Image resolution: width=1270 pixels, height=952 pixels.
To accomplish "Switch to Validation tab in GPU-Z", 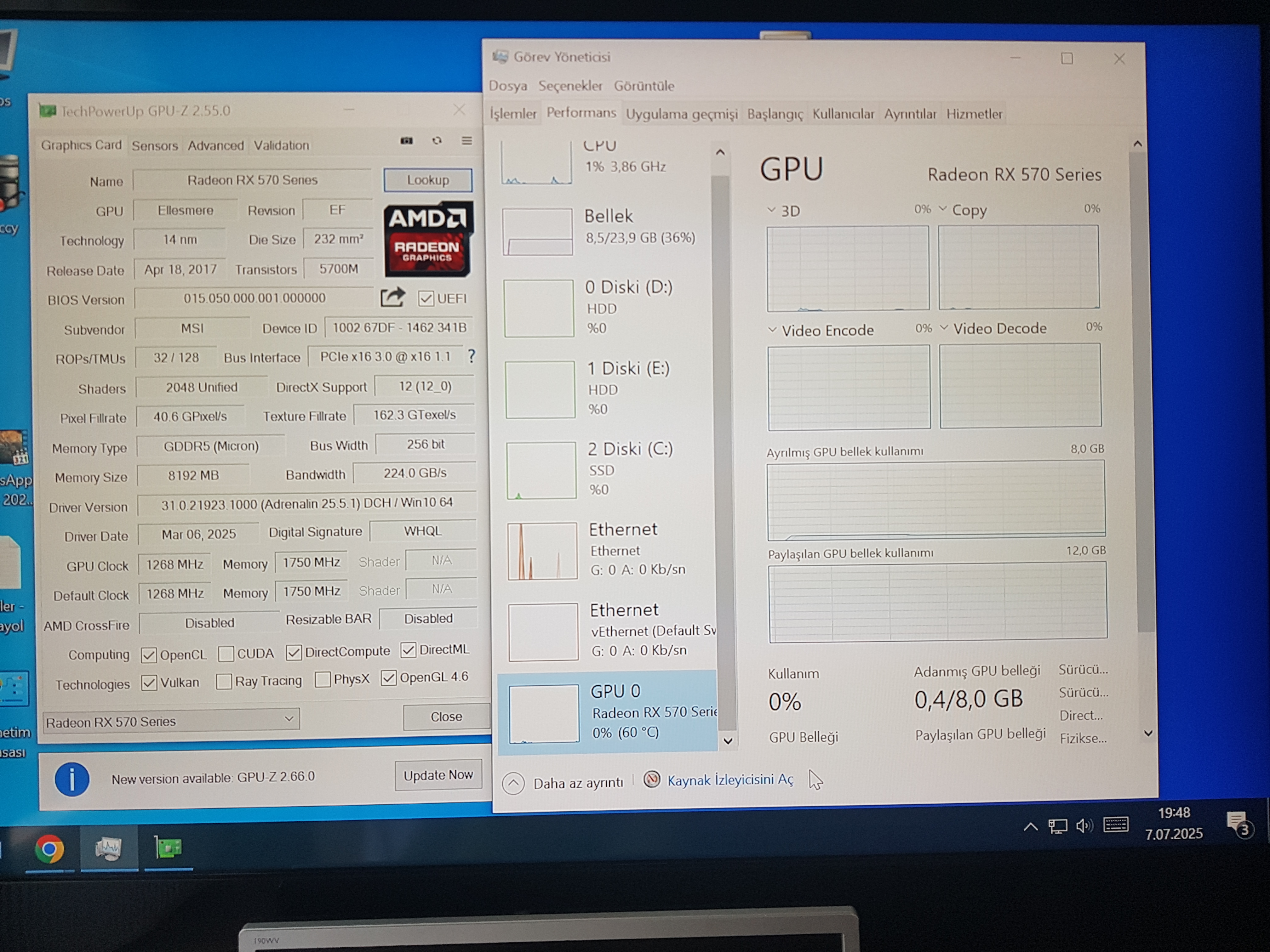I will 281,145.
